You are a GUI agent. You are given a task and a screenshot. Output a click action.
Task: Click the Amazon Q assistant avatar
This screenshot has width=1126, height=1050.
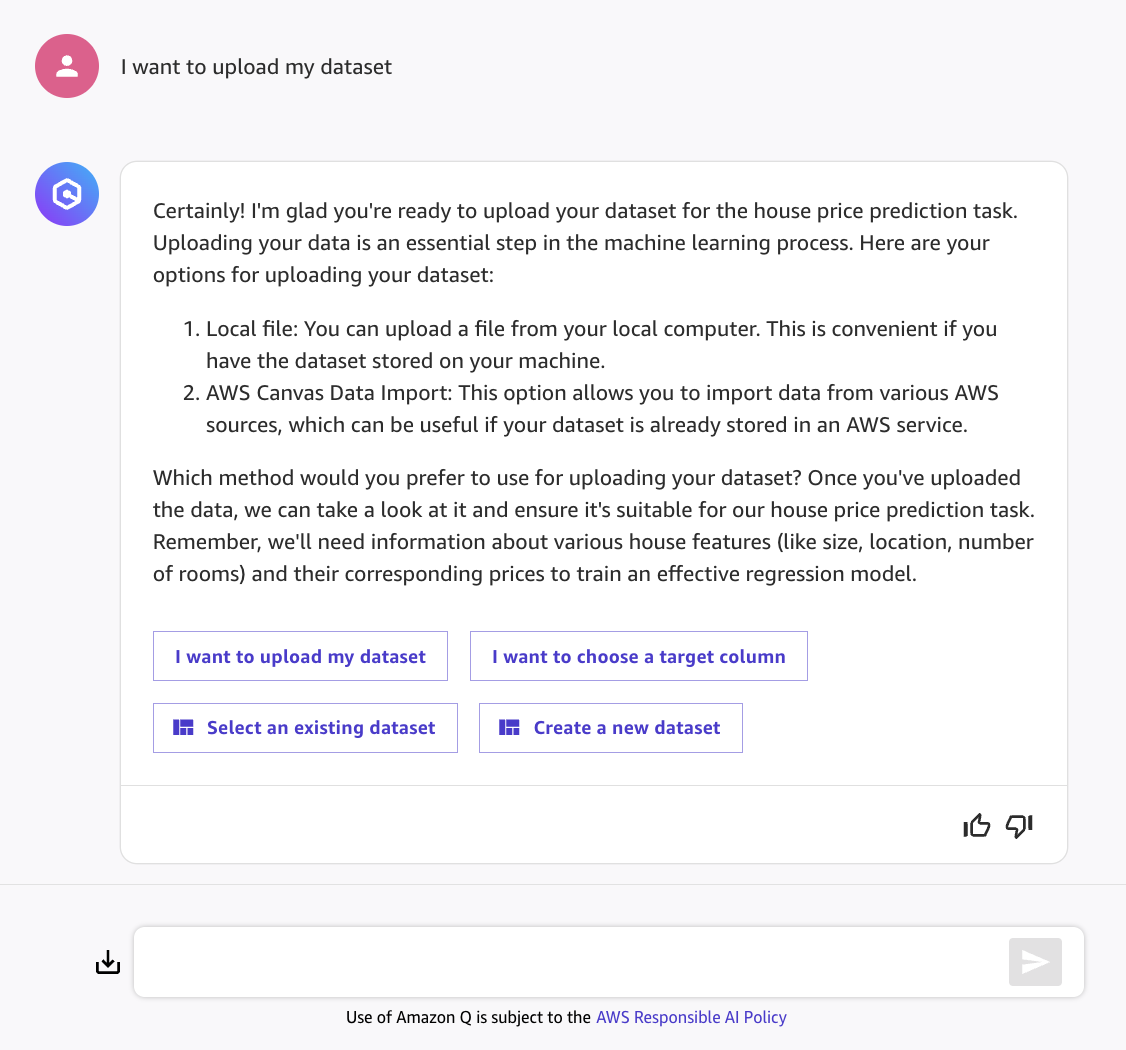click(x=67, y=194)
